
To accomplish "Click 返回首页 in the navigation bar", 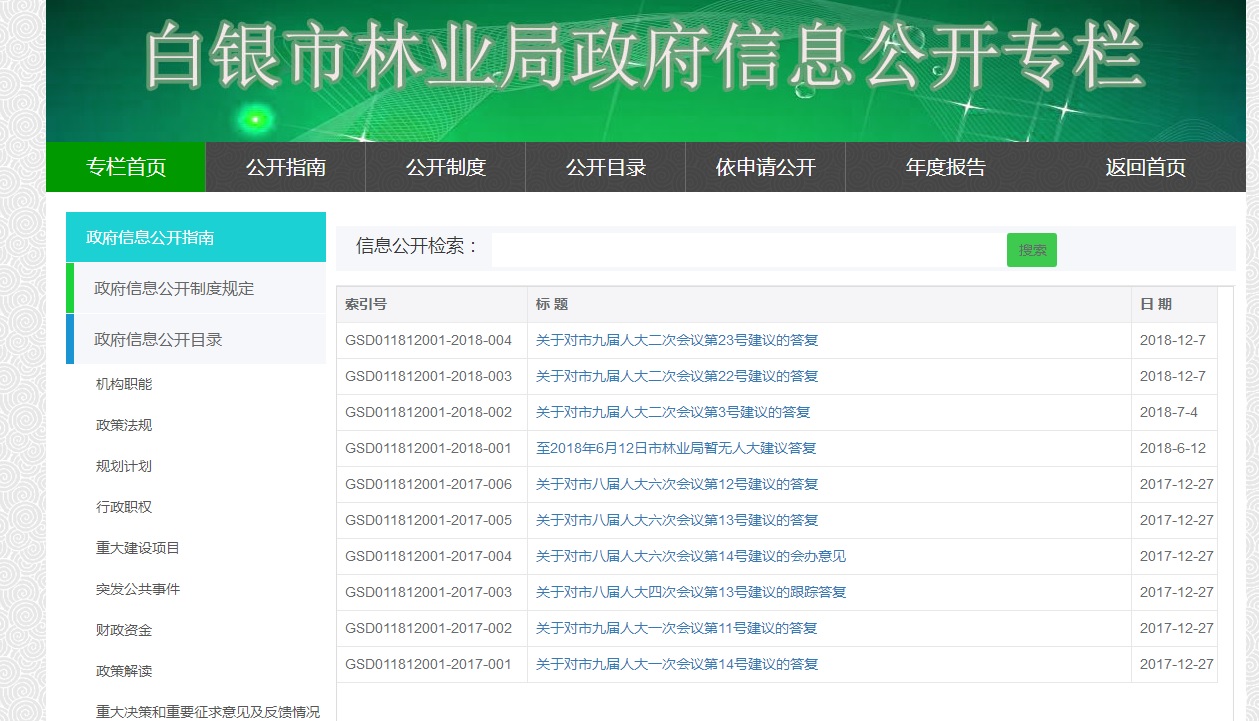I will tap(1146, 167).
